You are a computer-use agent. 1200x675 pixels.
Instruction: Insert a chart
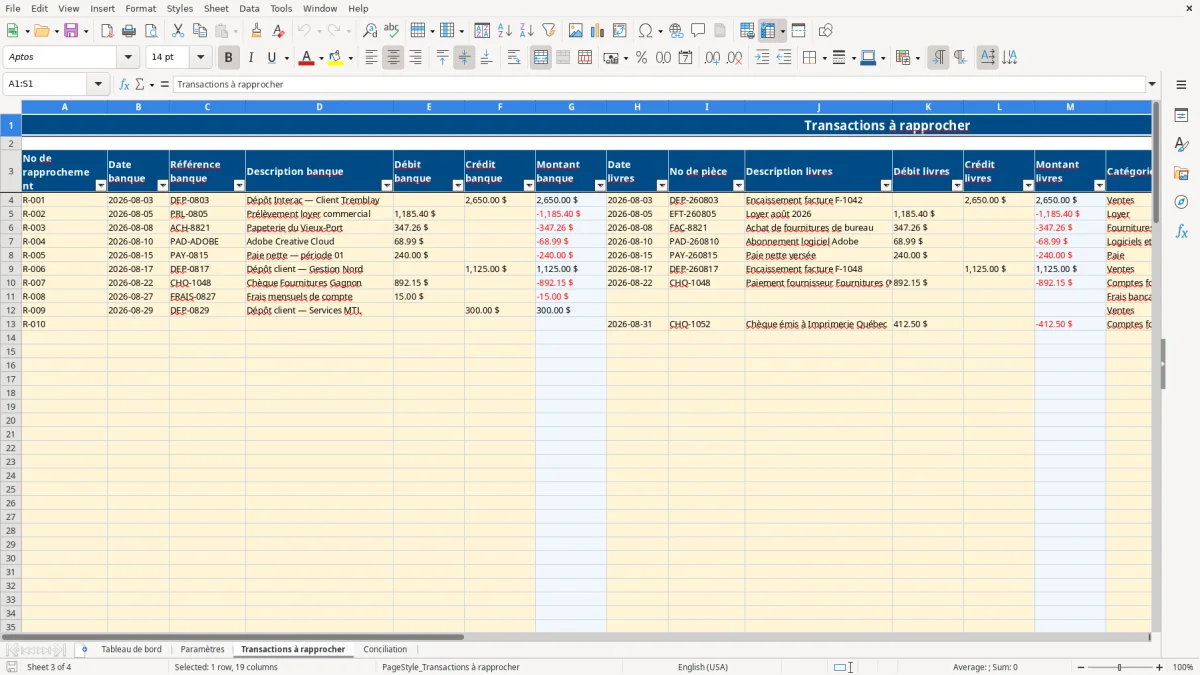(x=598, y=31)
